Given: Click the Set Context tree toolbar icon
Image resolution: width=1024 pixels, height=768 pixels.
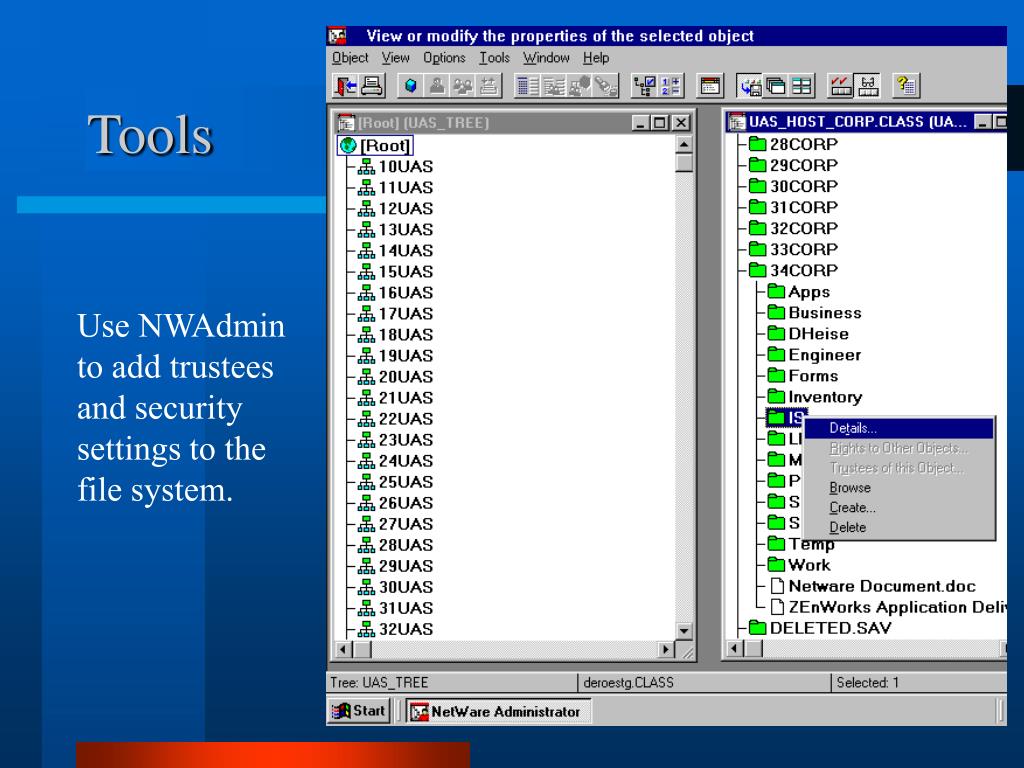Looking at the screenshot, I should 644,86.
